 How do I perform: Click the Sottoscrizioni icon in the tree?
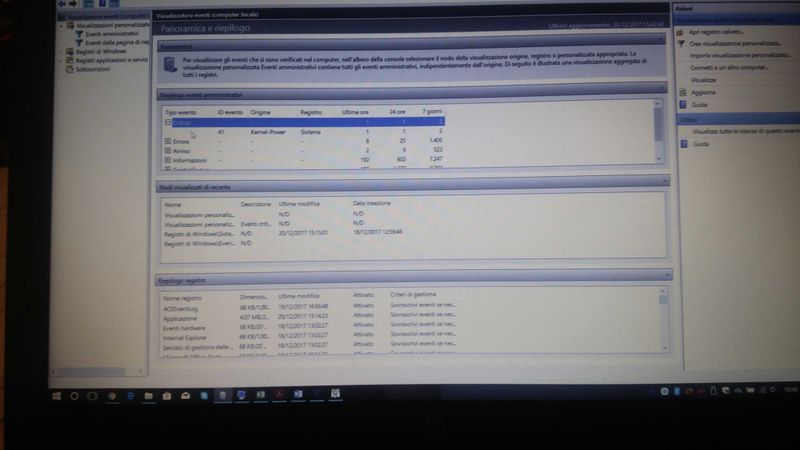click(70, 69)
